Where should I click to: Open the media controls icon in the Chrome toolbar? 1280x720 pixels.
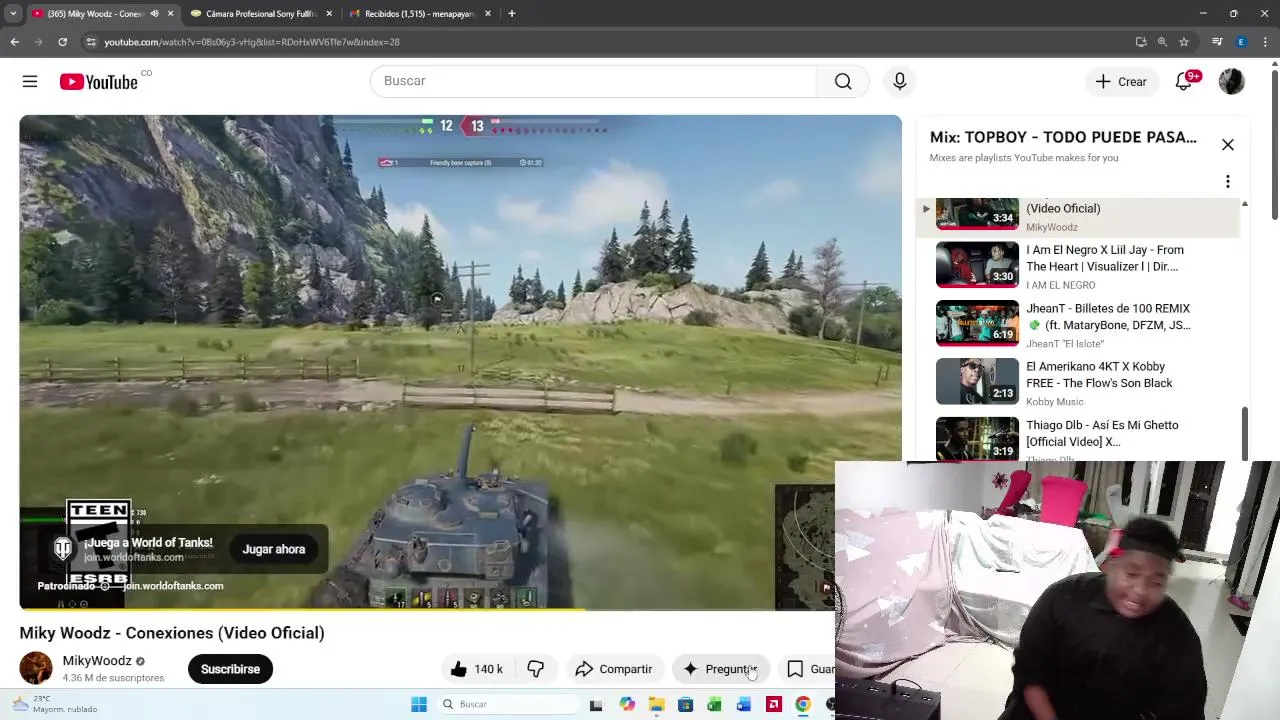1217,42
